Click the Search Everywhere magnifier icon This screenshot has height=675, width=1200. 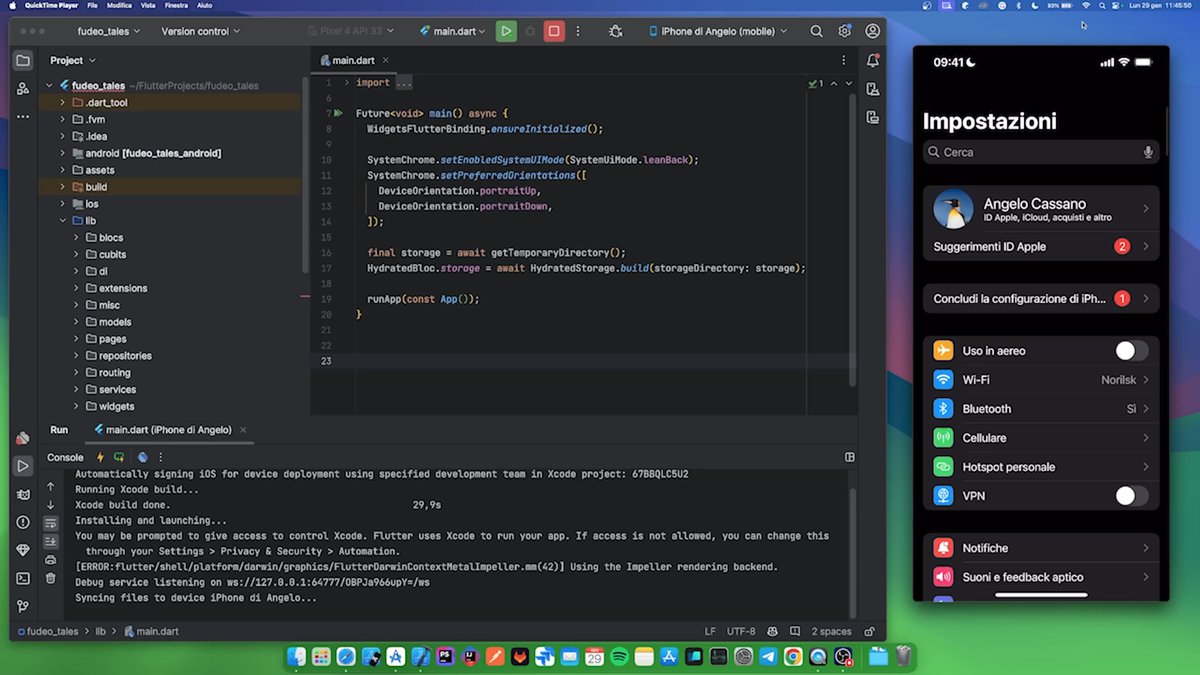(x=817, y=31)
